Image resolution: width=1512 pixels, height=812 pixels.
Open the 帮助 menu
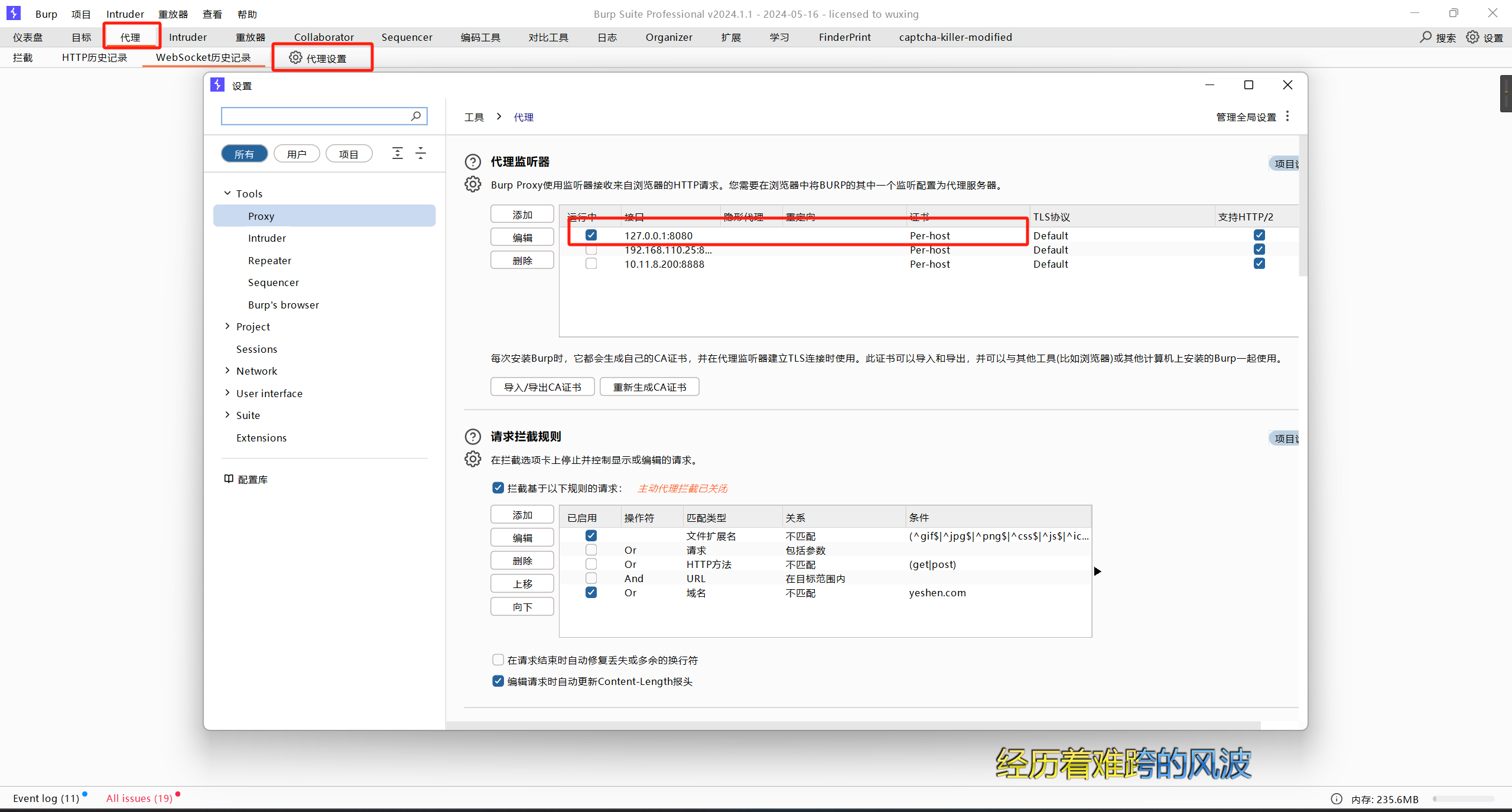pos(247,14)
